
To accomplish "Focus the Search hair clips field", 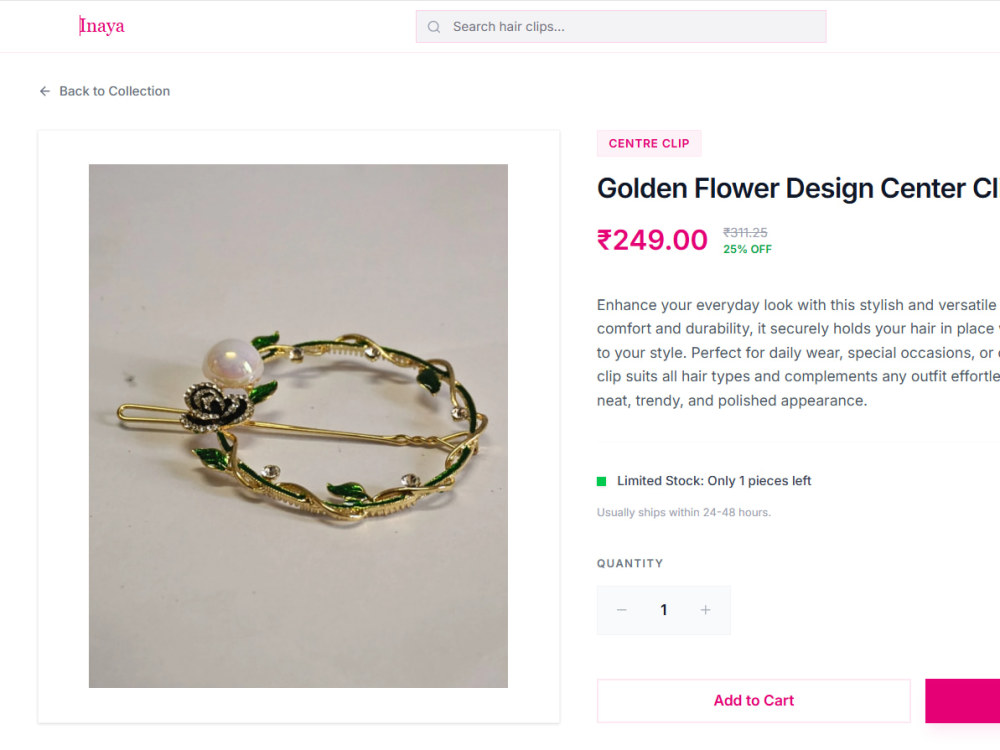I will coord(621,27).
